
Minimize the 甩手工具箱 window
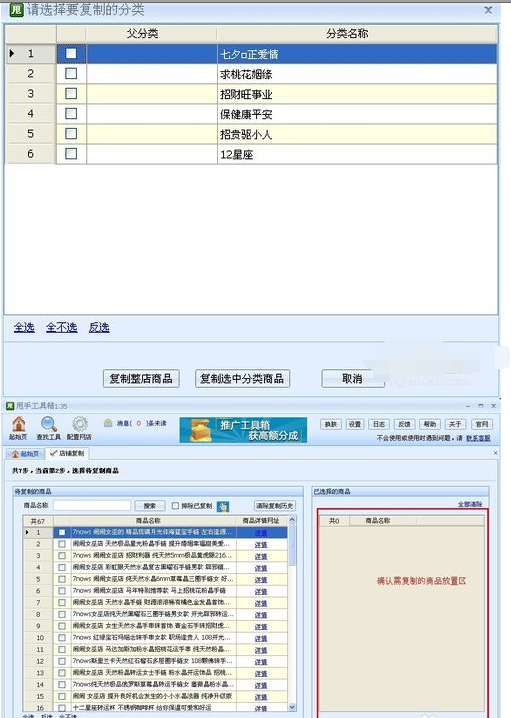click(468, 406)
